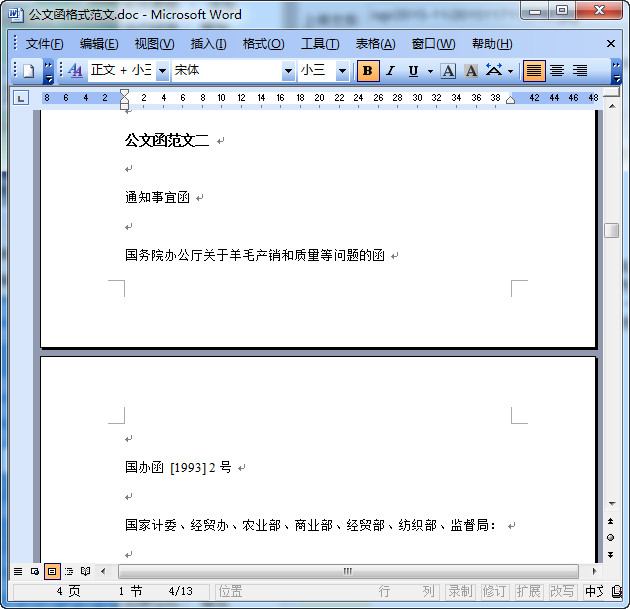Click page count 4/13 in status bar

[180, 591]
